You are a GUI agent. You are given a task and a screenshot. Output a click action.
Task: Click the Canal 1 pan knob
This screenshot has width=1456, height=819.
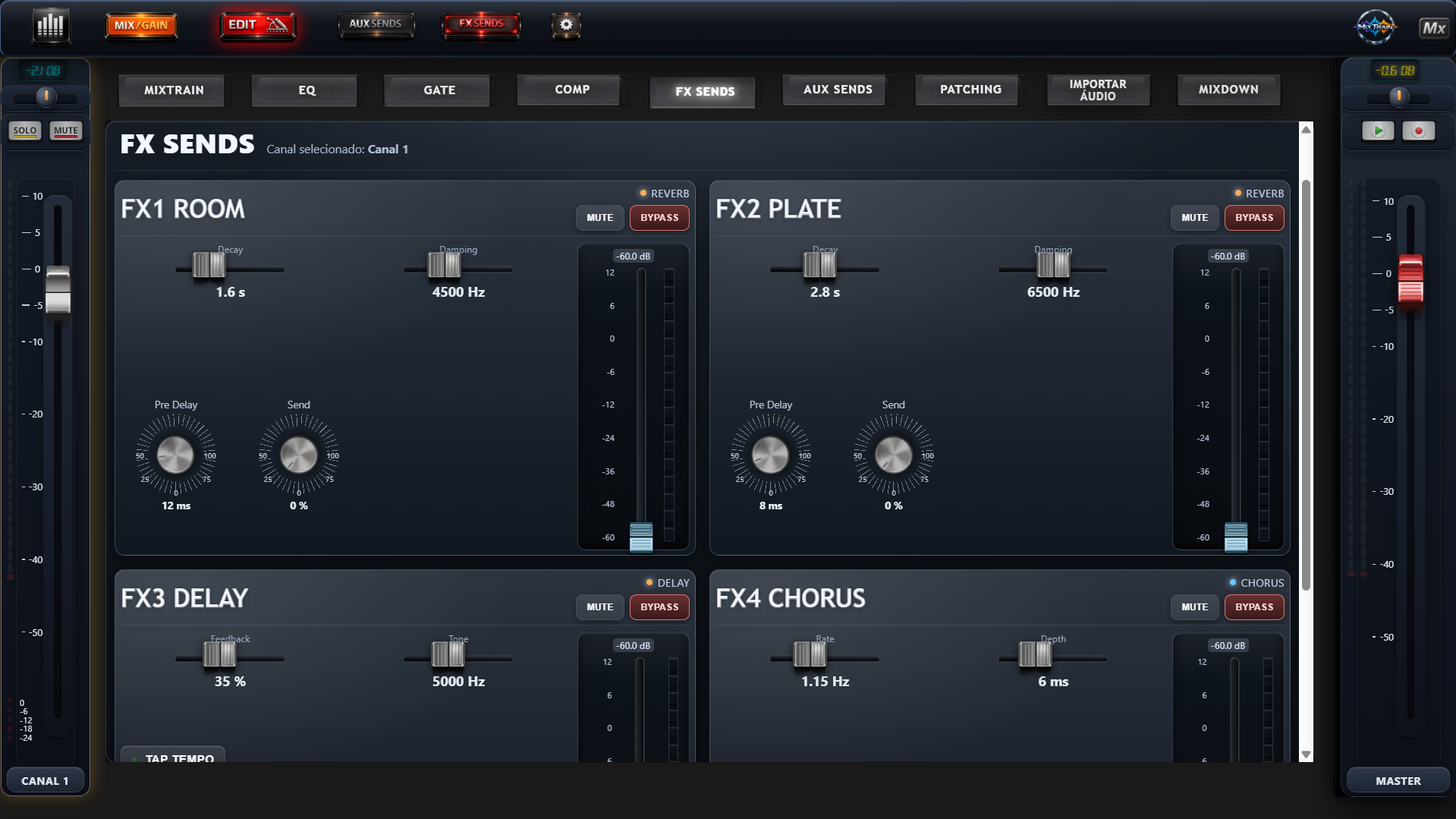46,96
